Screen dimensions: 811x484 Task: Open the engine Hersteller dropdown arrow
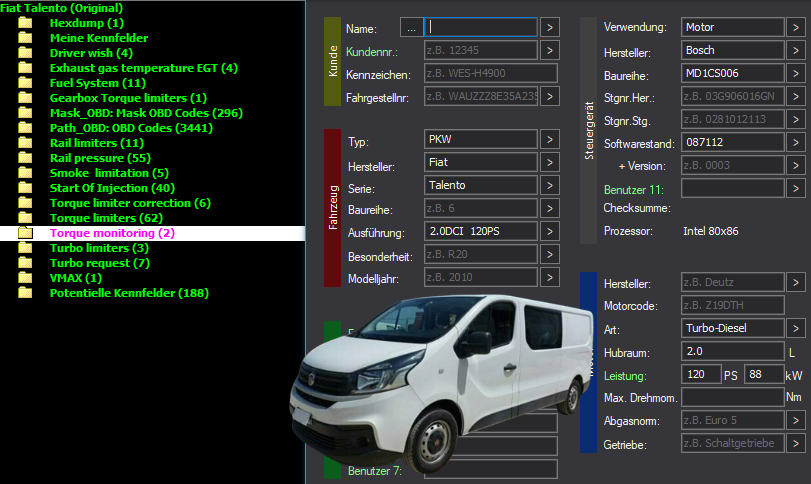click(x=796, y=282)
